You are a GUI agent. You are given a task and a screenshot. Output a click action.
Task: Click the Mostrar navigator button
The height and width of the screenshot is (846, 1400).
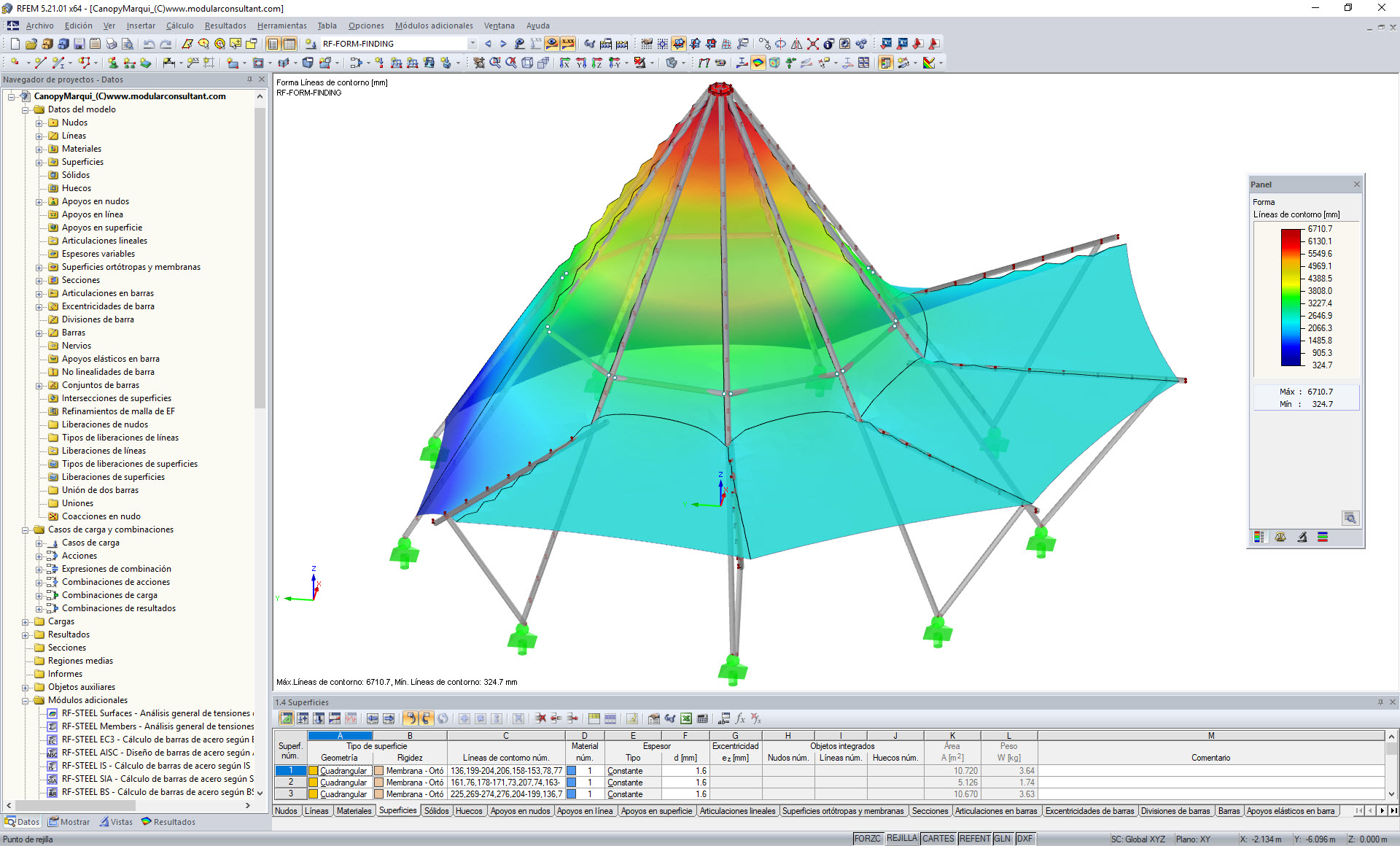(x=69, y=822)
